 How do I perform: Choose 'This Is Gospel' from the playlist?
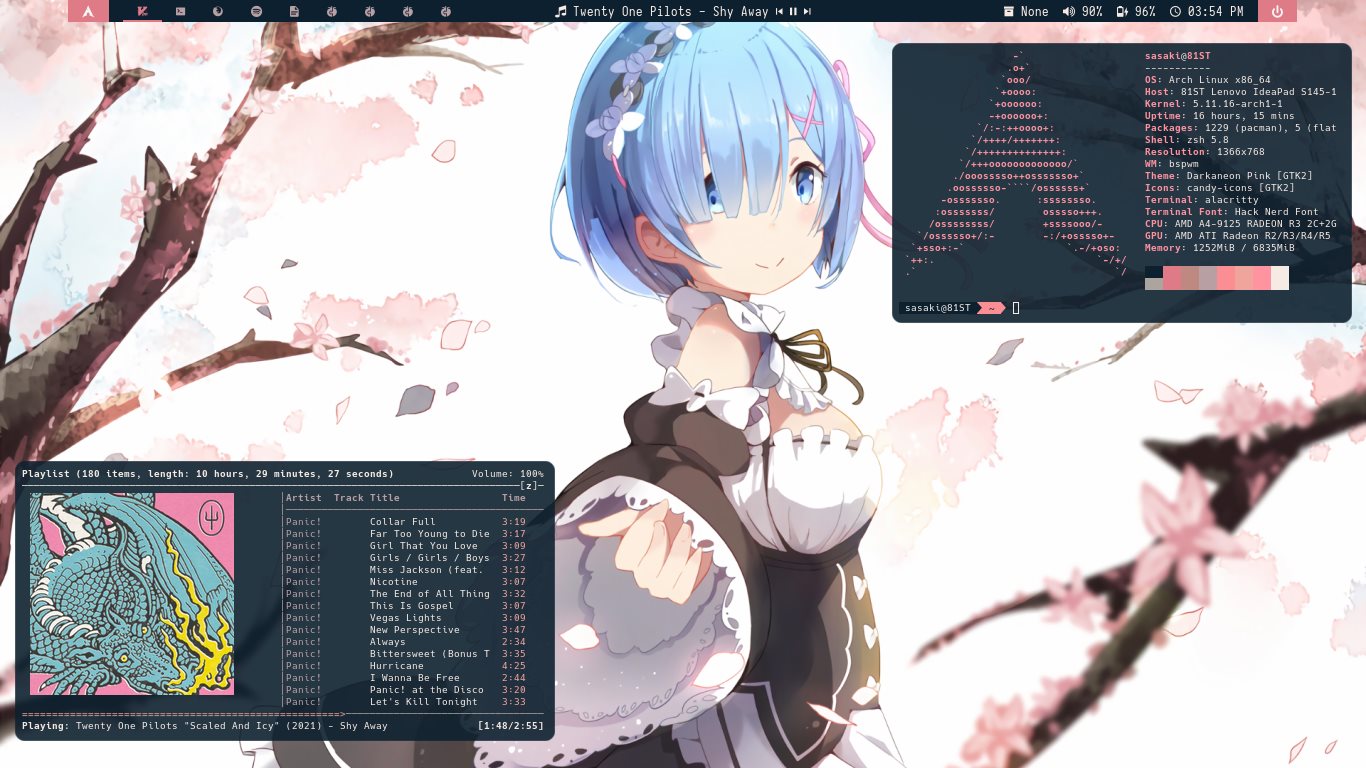point(411,606)
